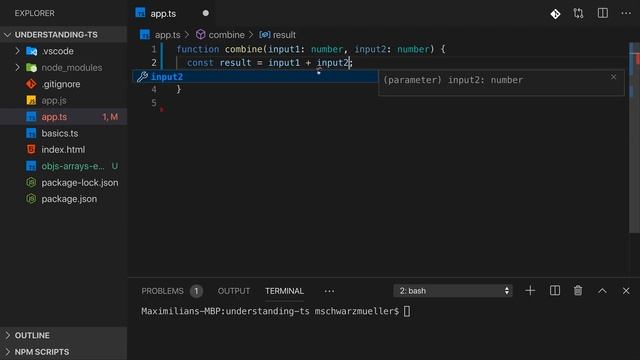The width and height of the screenshot is (640, 360).
Task: Open the editor more actions ellipsis
Action: [626, 13]
